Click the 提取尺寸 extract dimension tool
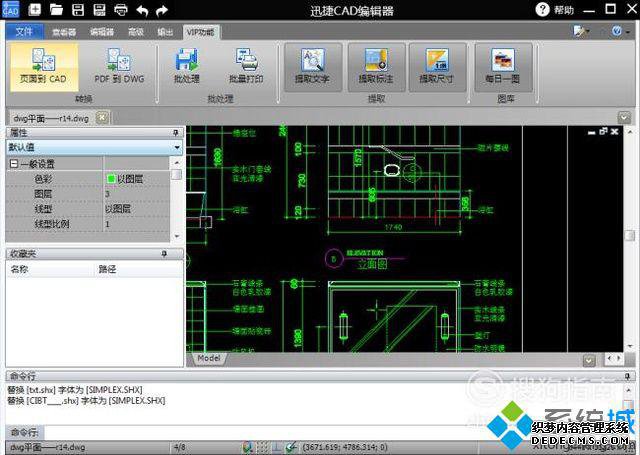Screen dimensions: 640x455 coord(437,67)
